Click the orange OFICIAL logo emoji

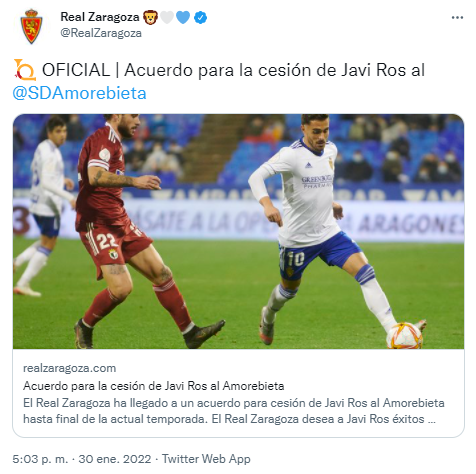25,70
